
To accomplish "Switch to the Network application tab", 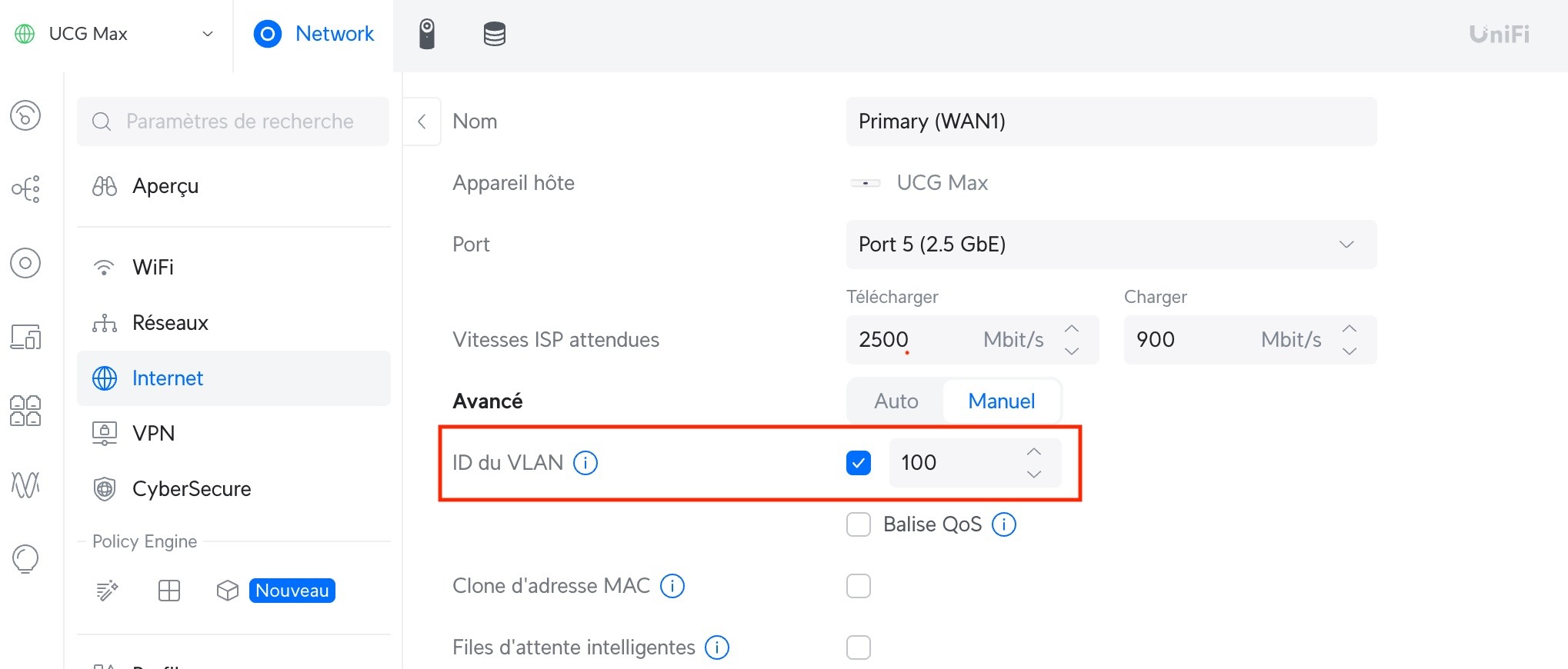I will pyautogui.click(x=314, y=34).
